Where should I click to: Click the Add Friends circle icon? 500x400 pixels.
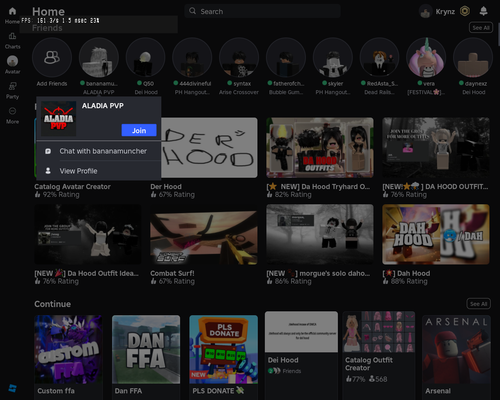52,57
